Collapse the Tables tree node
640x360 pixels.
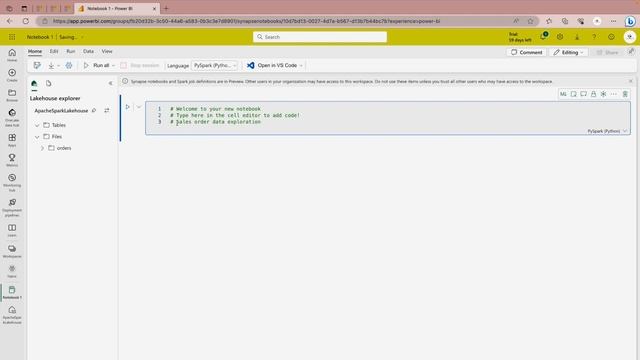pos(37,125)
